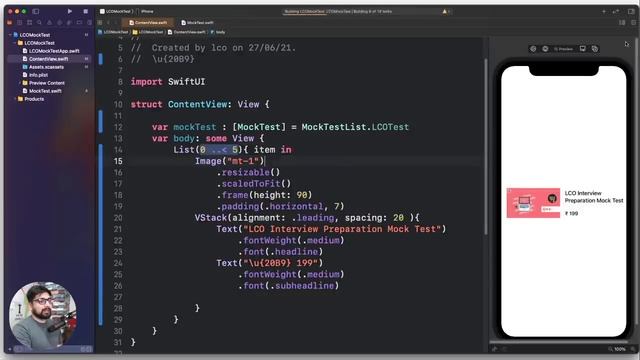Select LCOMockTest scheme in toolbar

(116, 11)
